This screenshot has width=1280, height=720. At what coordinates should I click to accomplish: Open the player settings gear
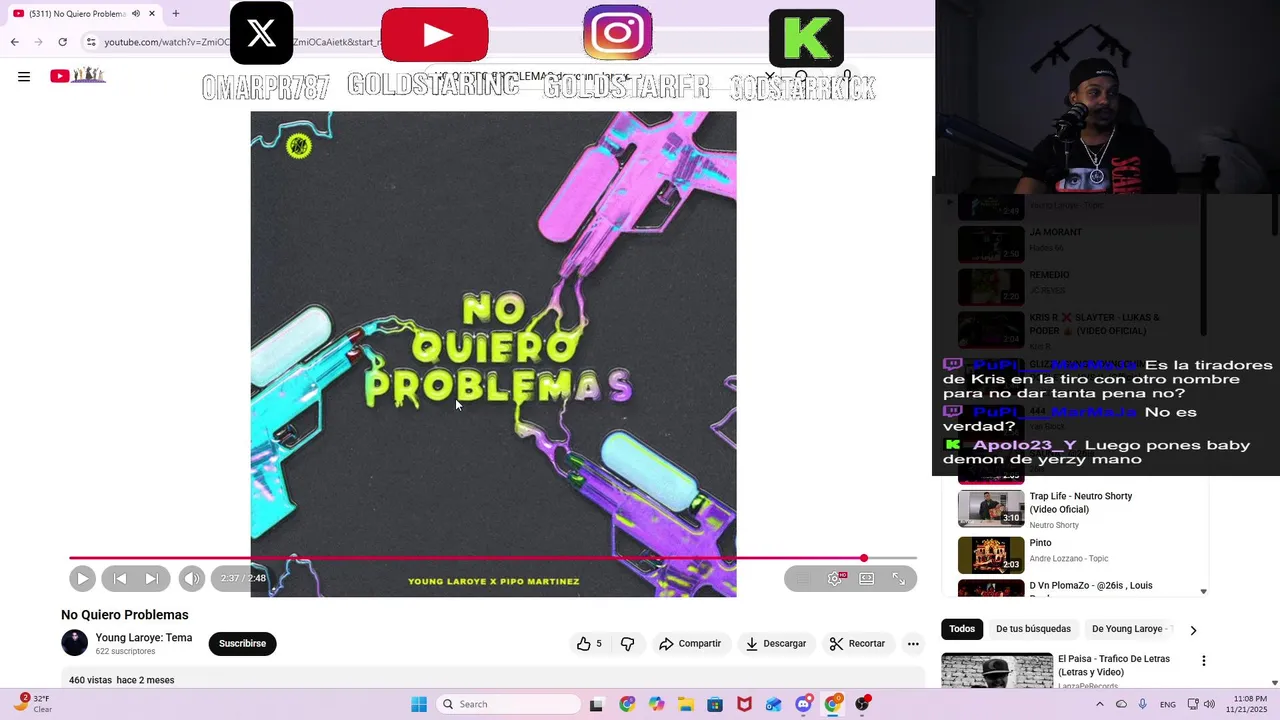click(835, 578)
